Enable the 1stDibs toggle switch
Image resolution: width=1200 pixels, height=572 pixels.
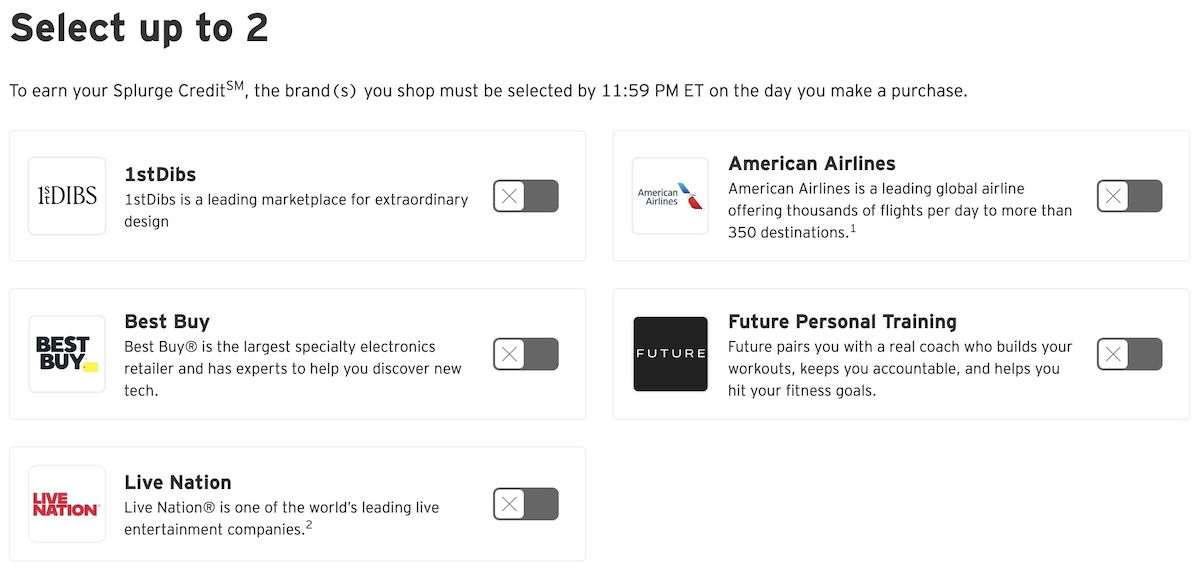(x=526, y=196)
